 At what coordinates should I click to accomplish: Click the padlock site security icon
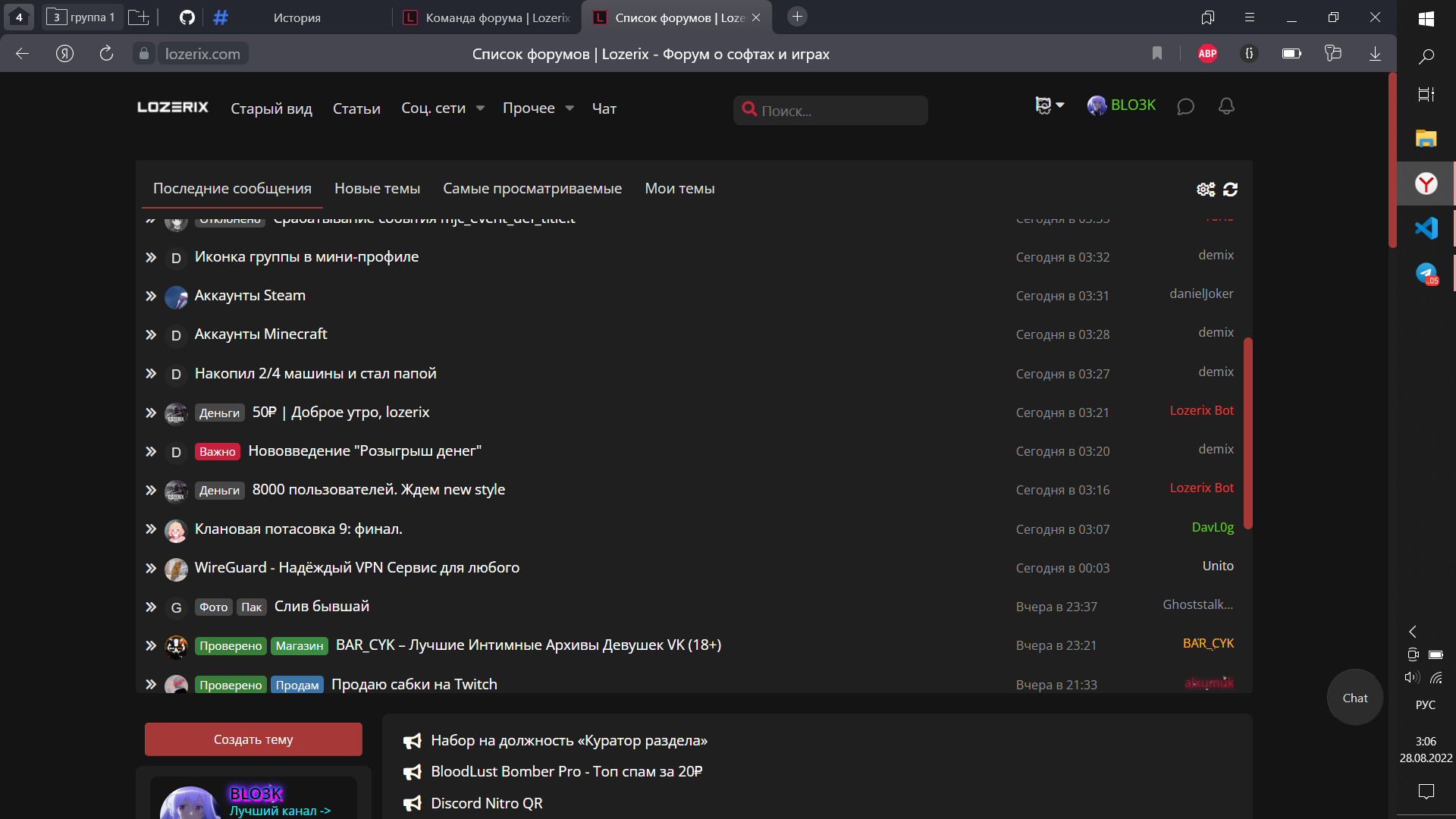coord(143,53)
